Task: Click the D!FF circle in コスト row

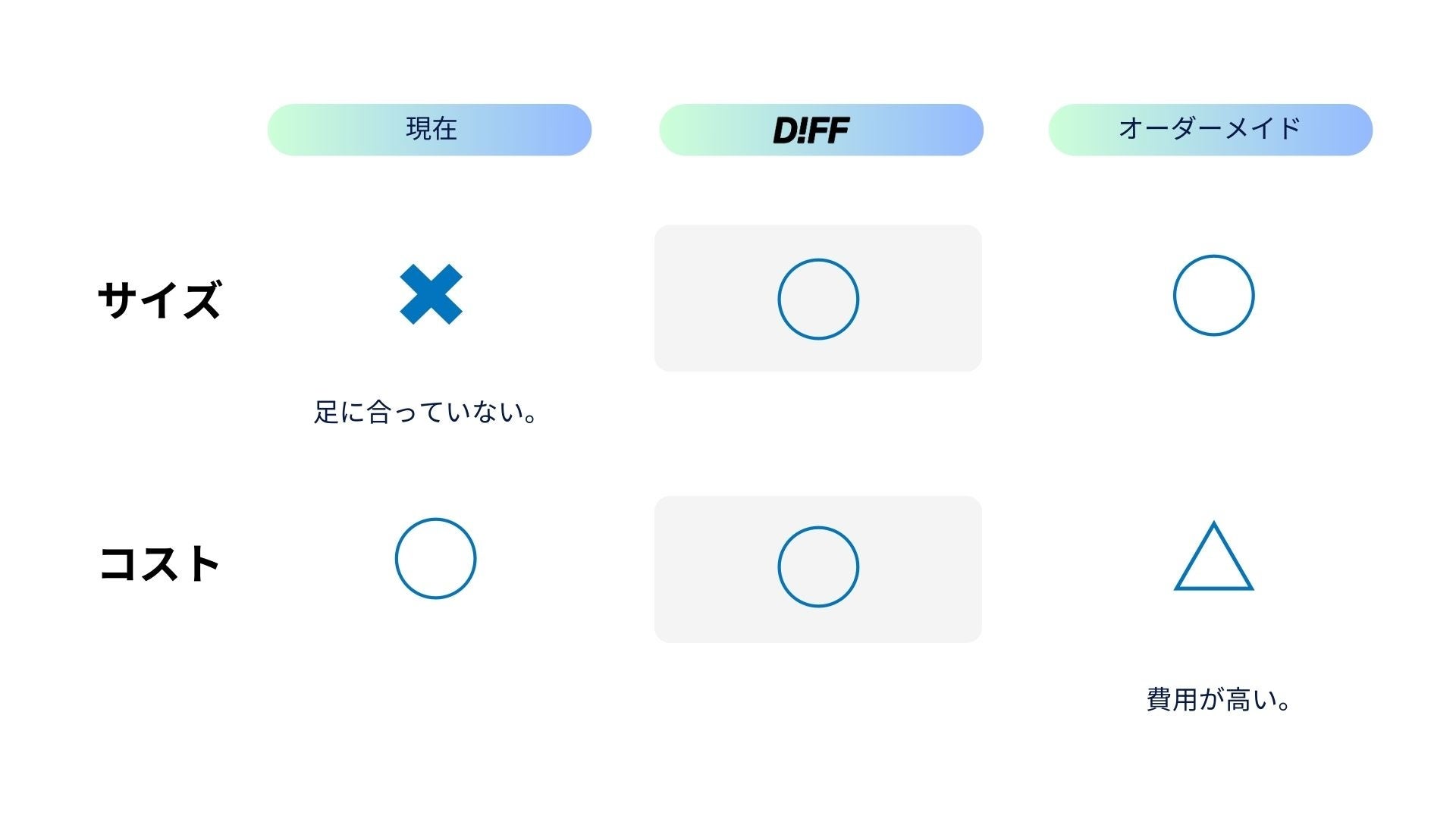Action: tap(817, 566)
